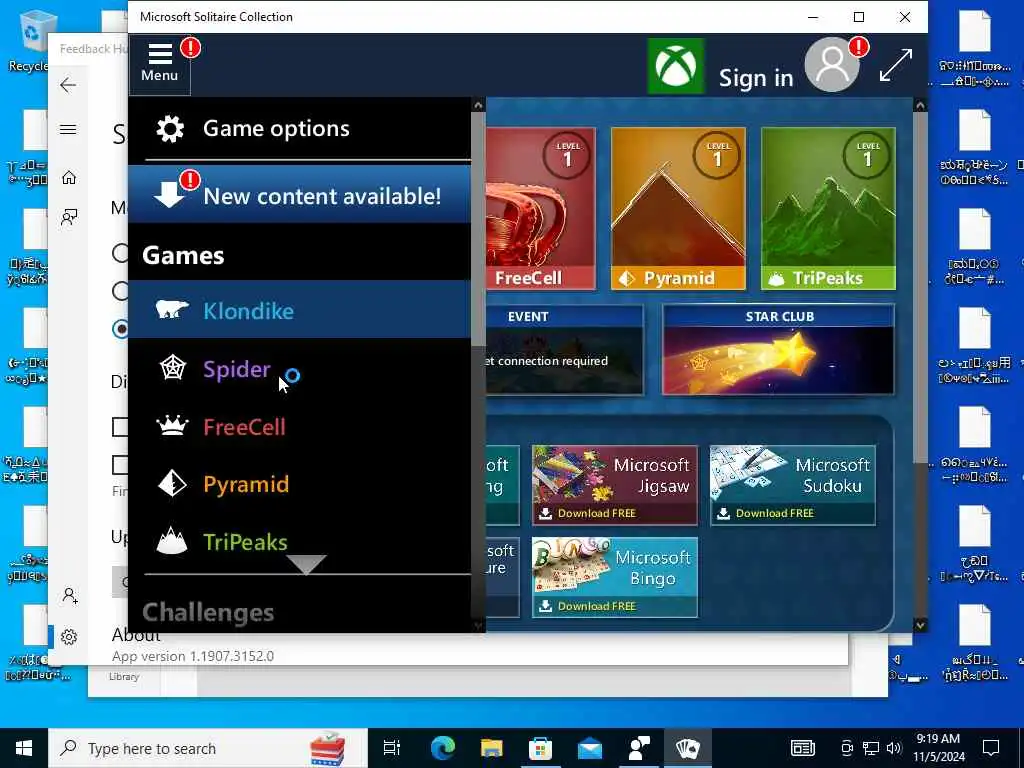Image resolution: width=1024 pixels, height=768 pixels.
Task: Open Microsoft Store from the taskbar
Action: [540, 748]
